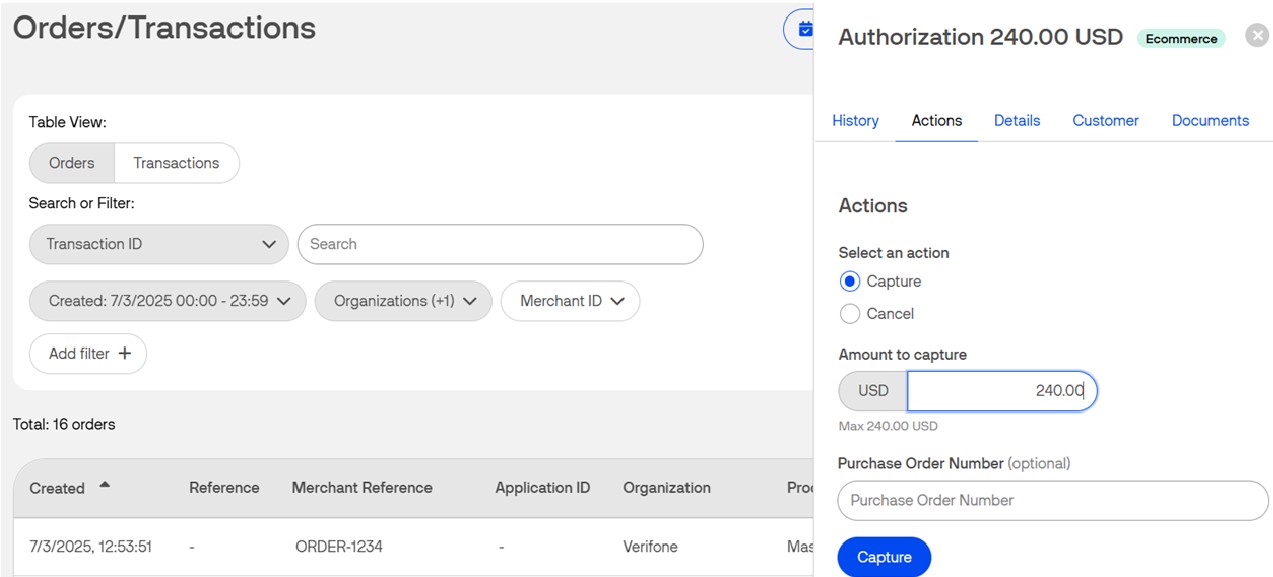The height and width of the screenshot is (577, 1273).
Task: Click the Organization column header
Action: pos(667,488)
